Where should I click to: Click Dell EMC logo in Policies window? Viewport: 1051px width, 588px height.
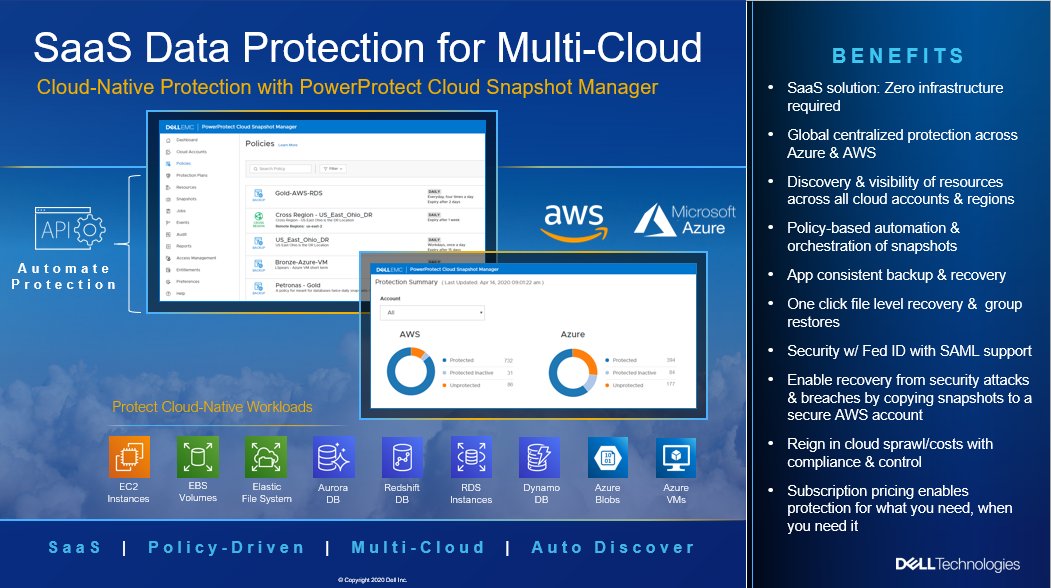[x=179, y=127]
